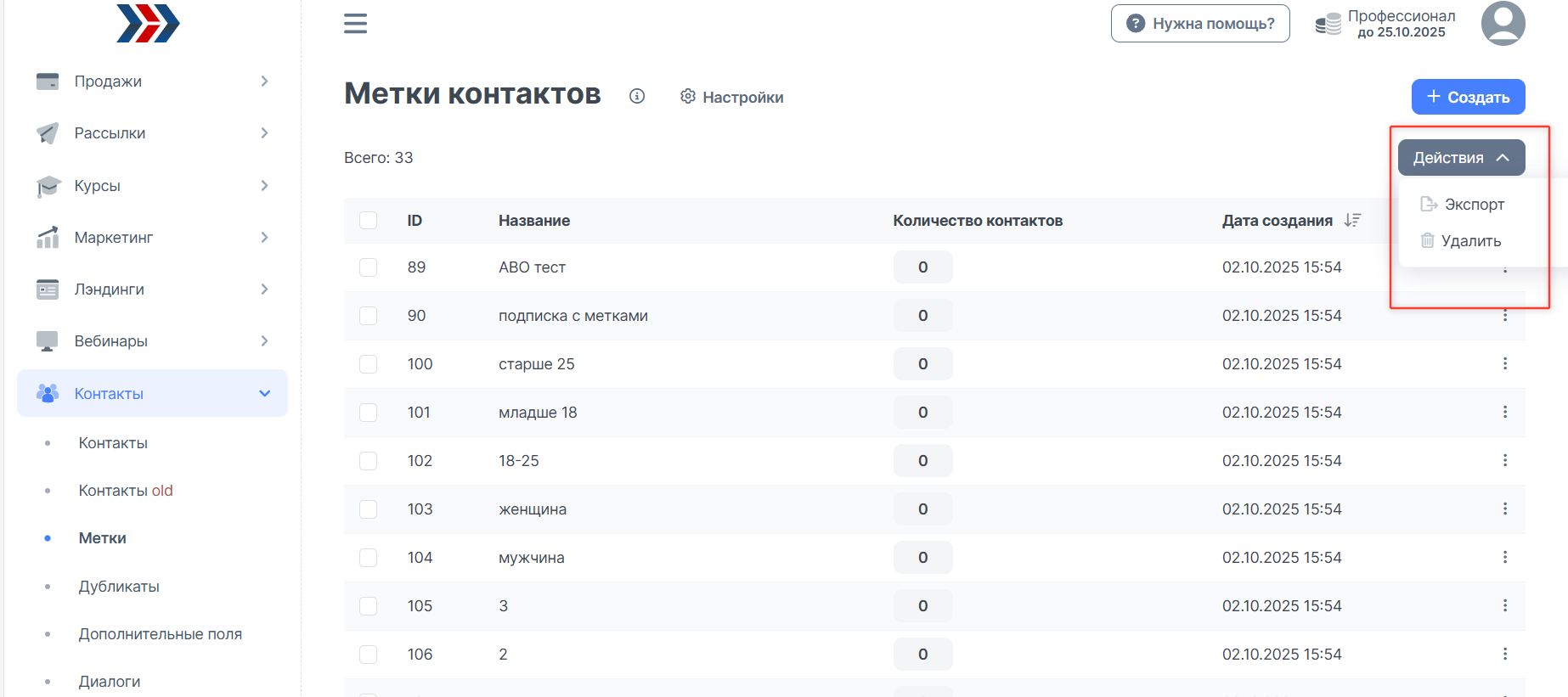Click the info icon next to page title
The height and width of the screenshot is (697, 1568).
pyautogui.click(x=637, y=97)
